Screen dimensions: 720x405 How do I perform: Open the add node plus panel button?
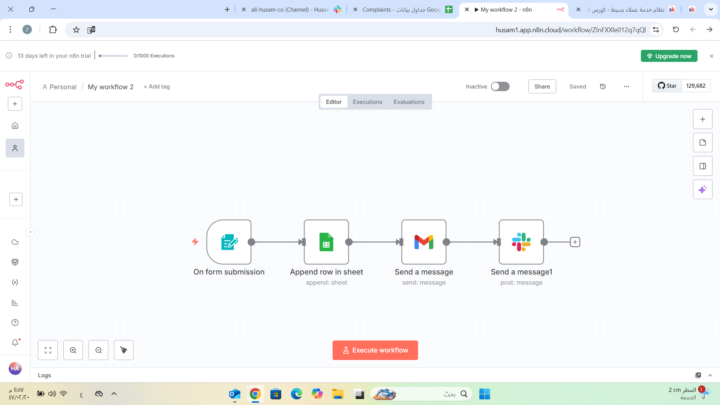click(703, 119)
